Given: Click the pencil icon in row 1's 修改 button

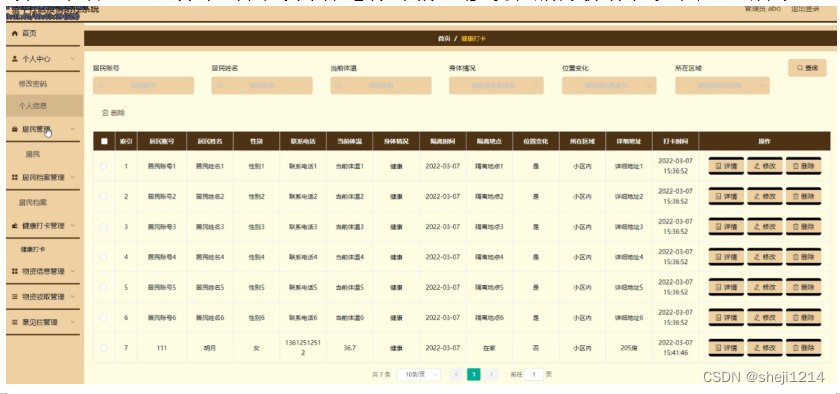Looking at the screenshot, I should [757, 166].
